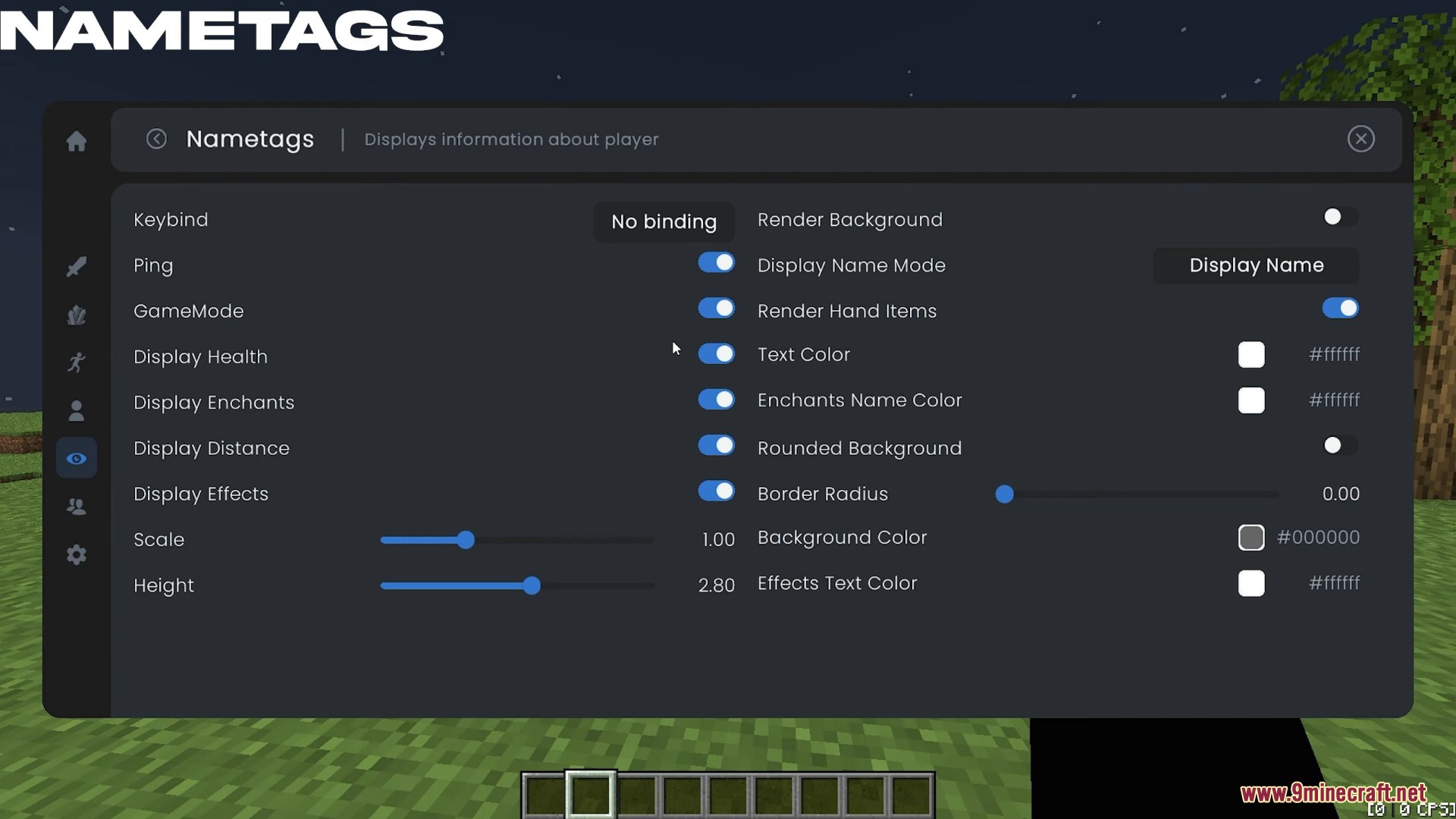Image resolution: width=1456 pixels, height=819 pixels.
Task: Click the Scale slider handle
Action: click(x=466, y=540)
